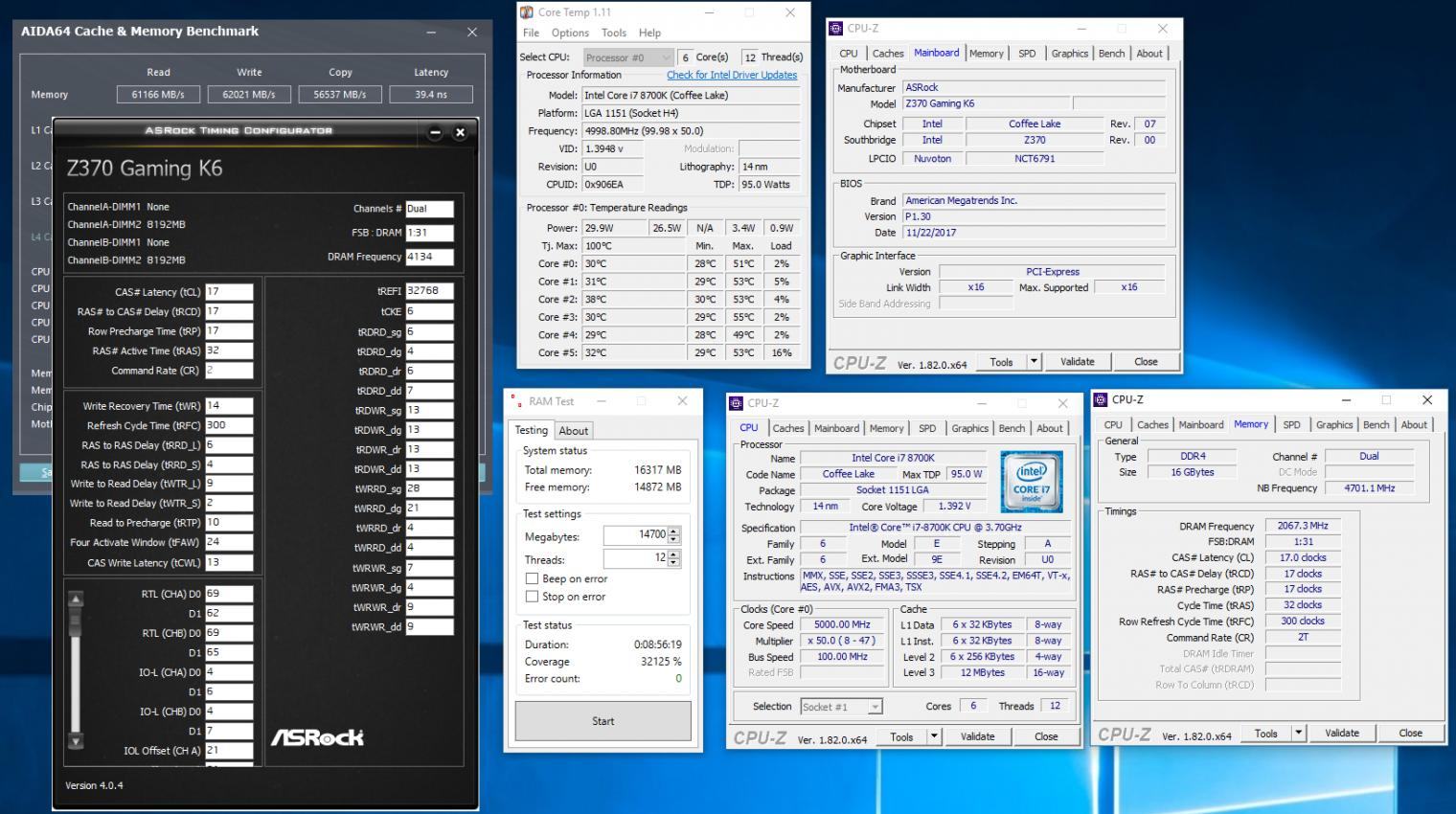1456x814 pixels.
Task: Click the Refresh Cycle Time (tRFC) field
Action: (229, 425)
